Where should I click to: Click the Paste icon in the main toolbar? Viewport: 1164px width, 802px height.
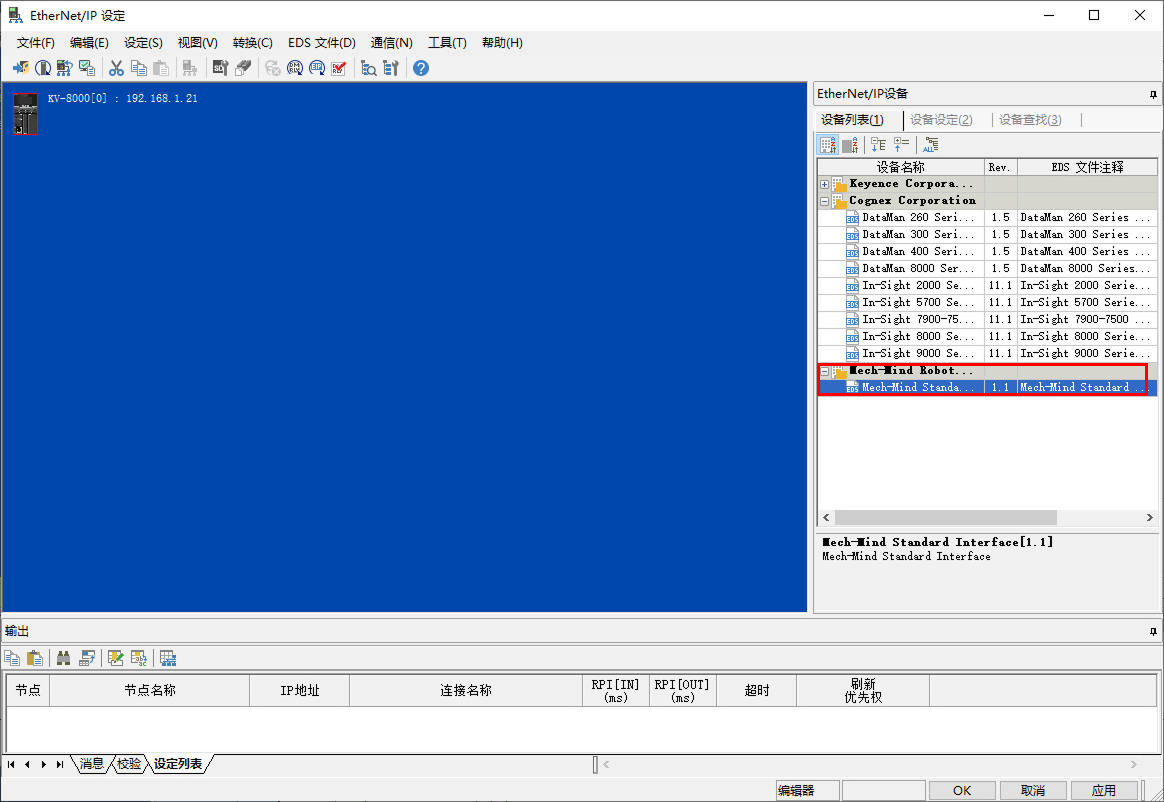click(x=160, y=67)
